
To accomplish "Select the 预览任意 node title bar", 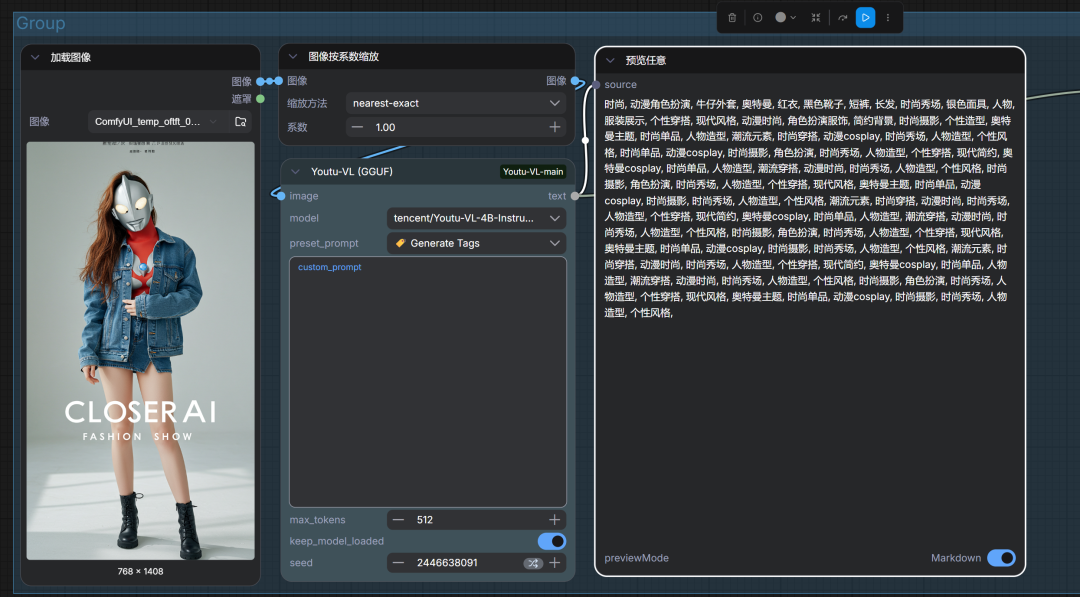I will point(810,61).
